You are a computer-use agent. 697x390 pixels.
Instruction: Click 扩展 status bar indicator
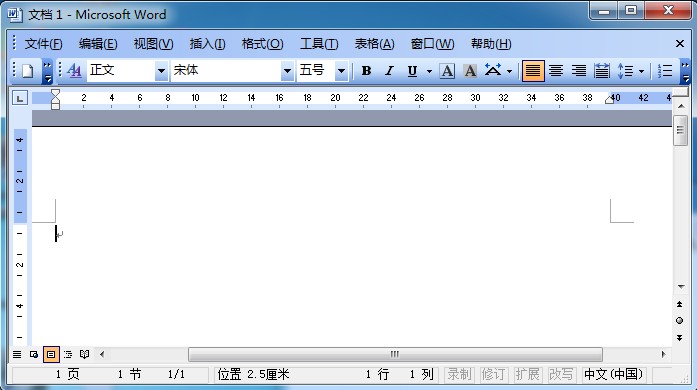[527, 374]
